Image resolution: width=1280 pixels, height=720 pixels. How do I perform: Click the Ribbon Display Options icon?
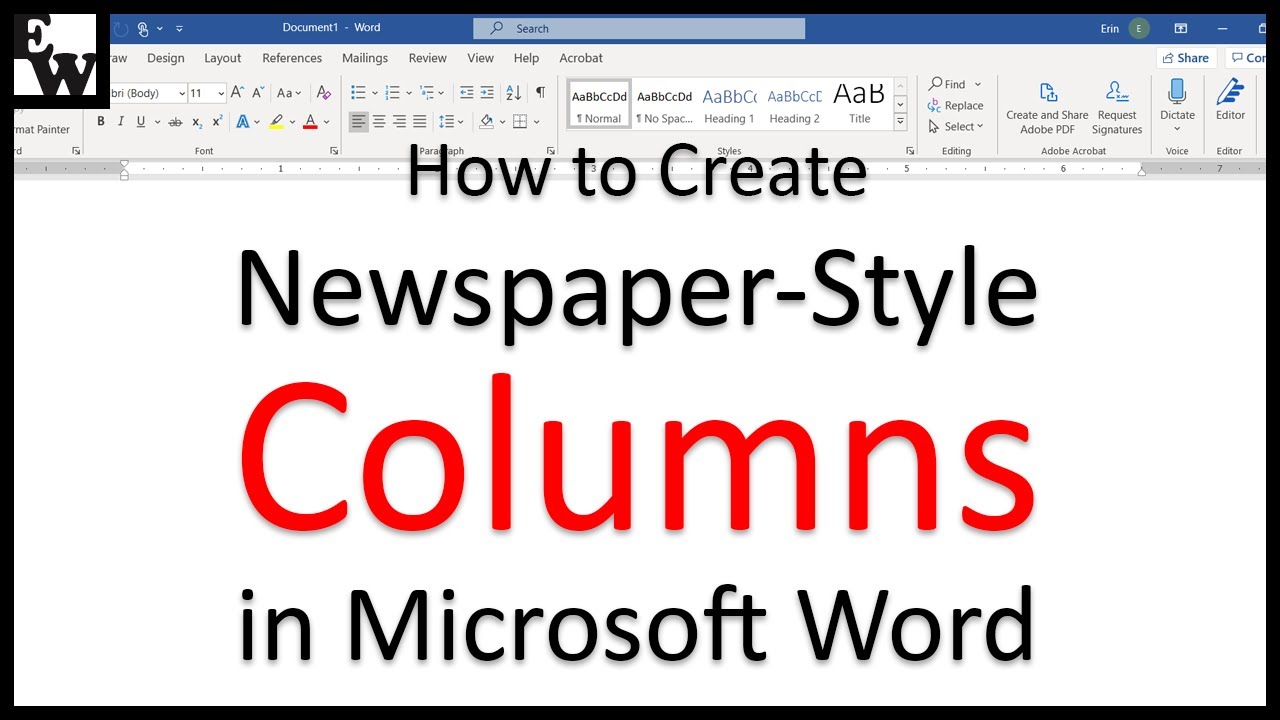[1181, 28]
